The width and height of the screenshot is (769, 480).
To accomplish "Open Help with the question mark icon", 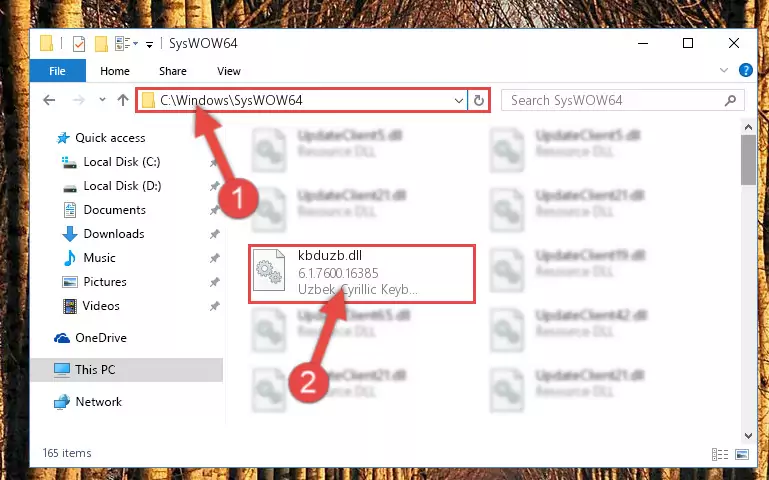I will click(745, 70).
